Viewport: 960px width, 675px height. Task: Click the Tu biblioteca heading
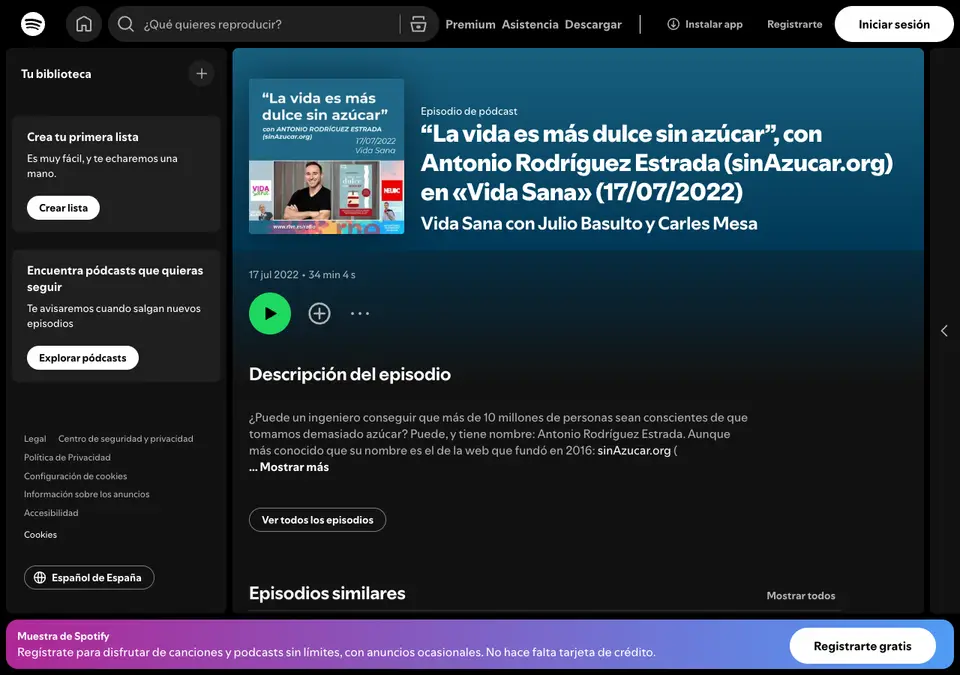click(56, 74)
